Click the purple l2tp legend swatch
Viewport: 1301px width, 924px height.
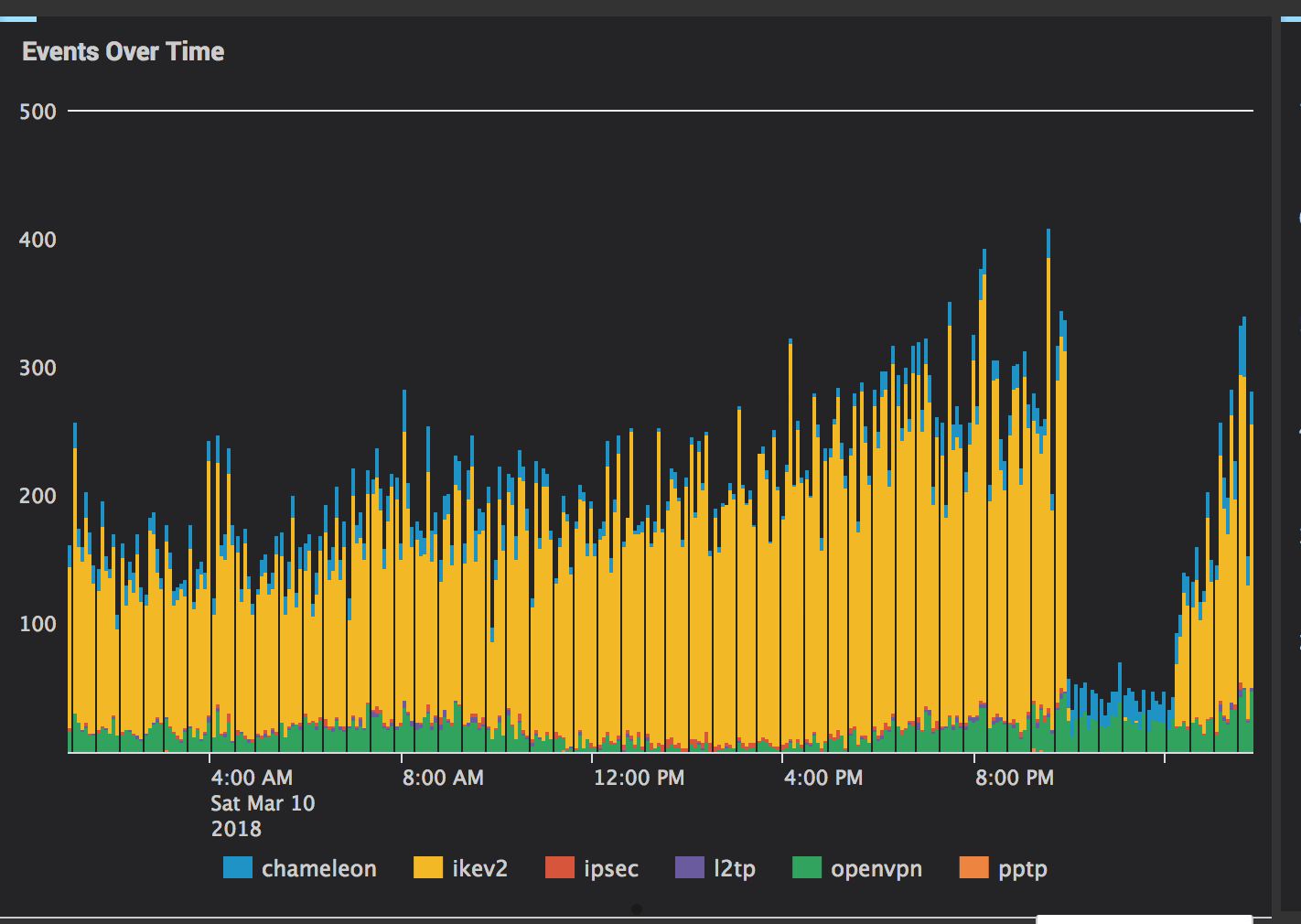pyautogui.click(x=689, y=867)
